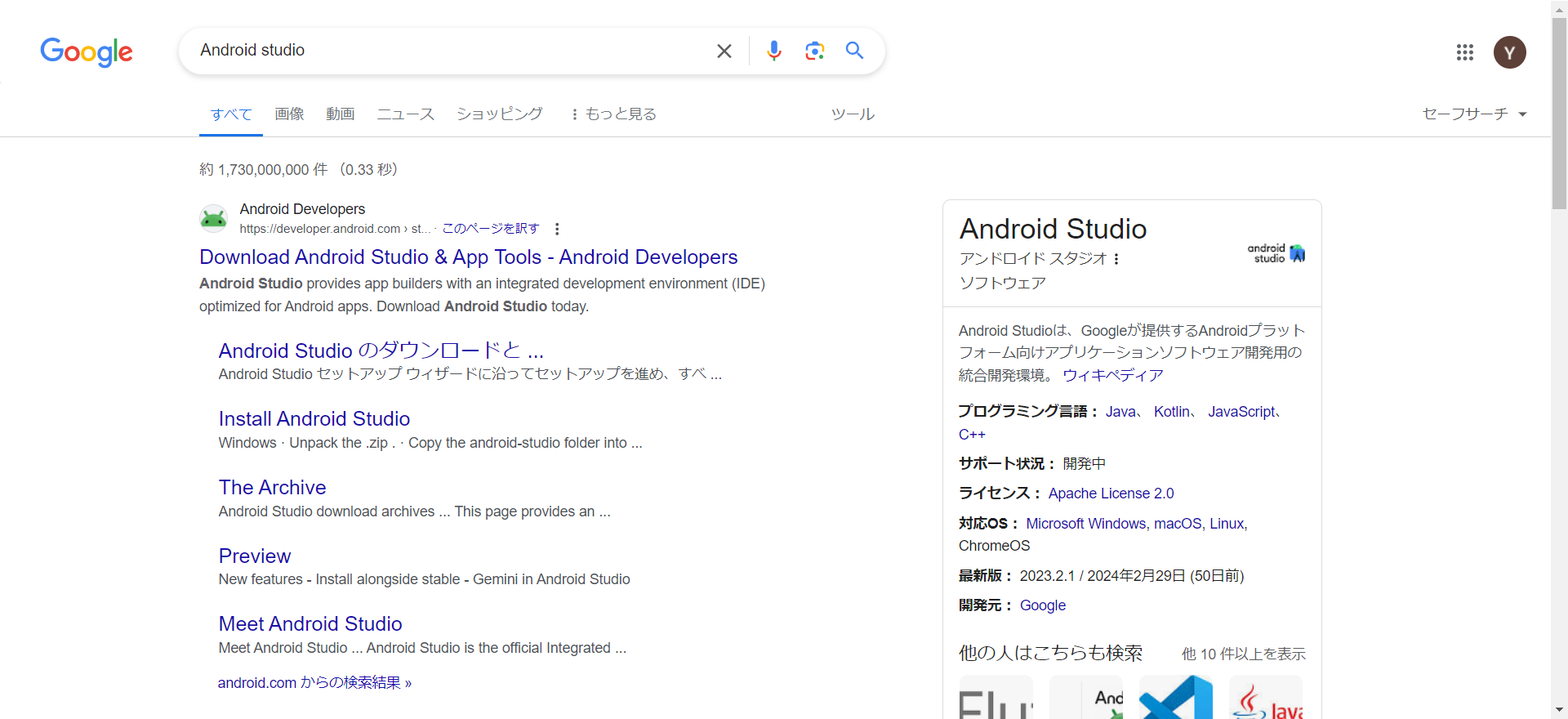Clear the search box text

tap(724, 51)
